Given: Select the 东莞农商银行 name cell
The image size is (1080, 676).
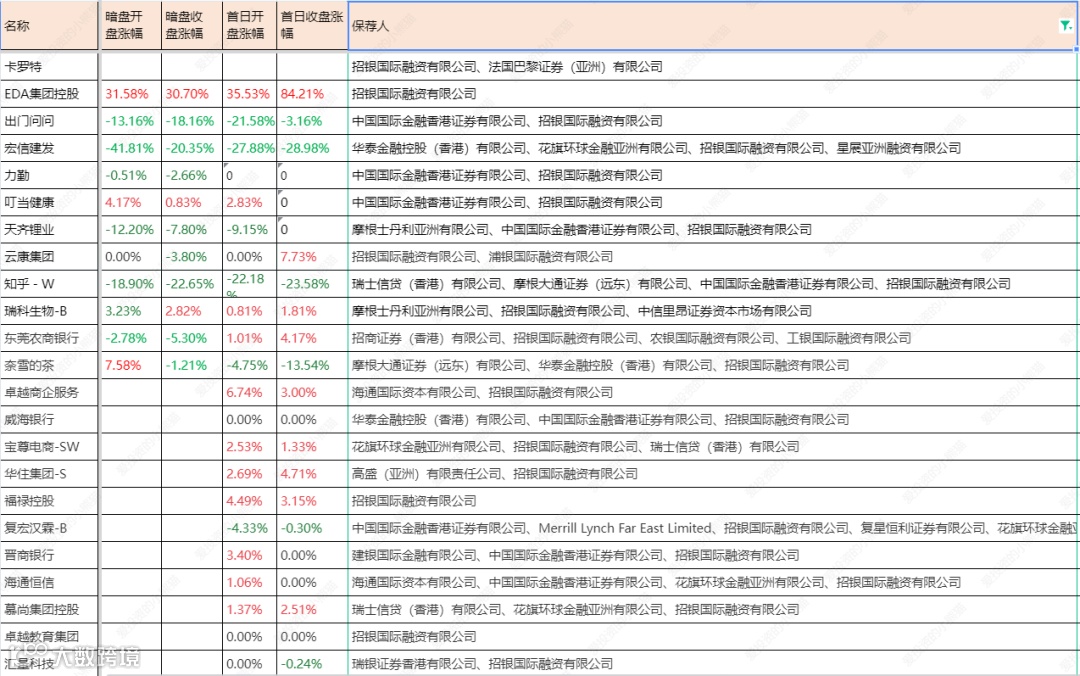Looking at the screenshot, I should click(50, 338).
